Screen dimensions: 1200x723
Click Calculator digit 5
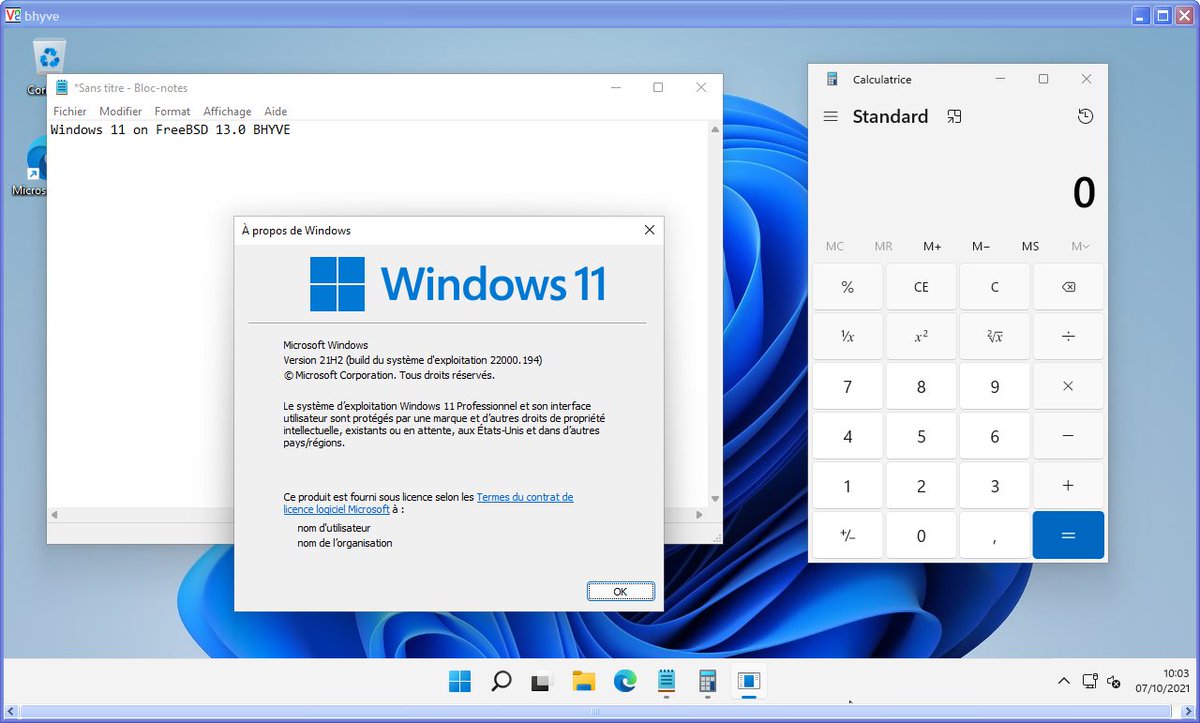(x=921, y=436)
